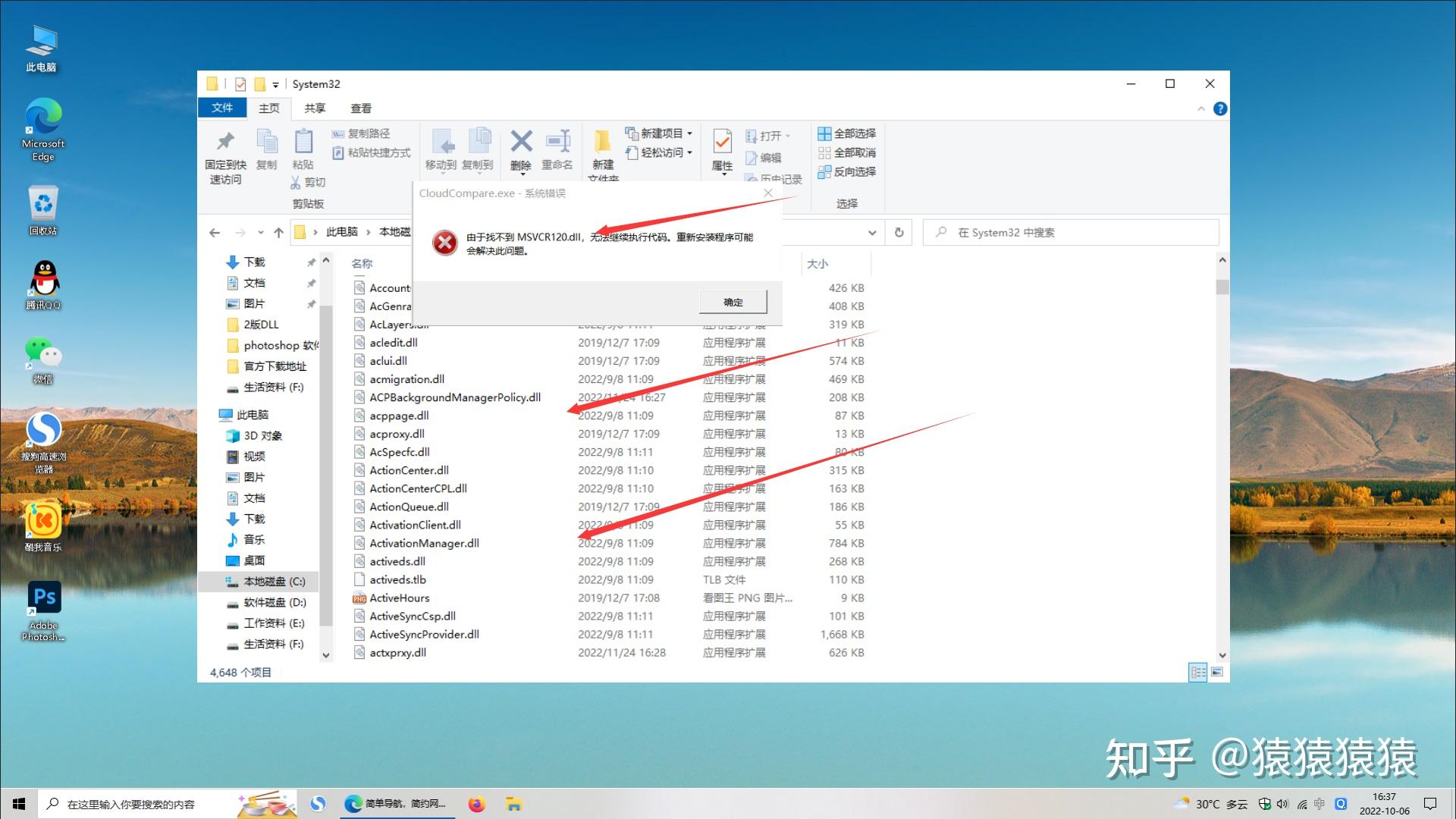Click Invert selection in ribbon
The image size is (1456, 819).
[x=847, y=172]
